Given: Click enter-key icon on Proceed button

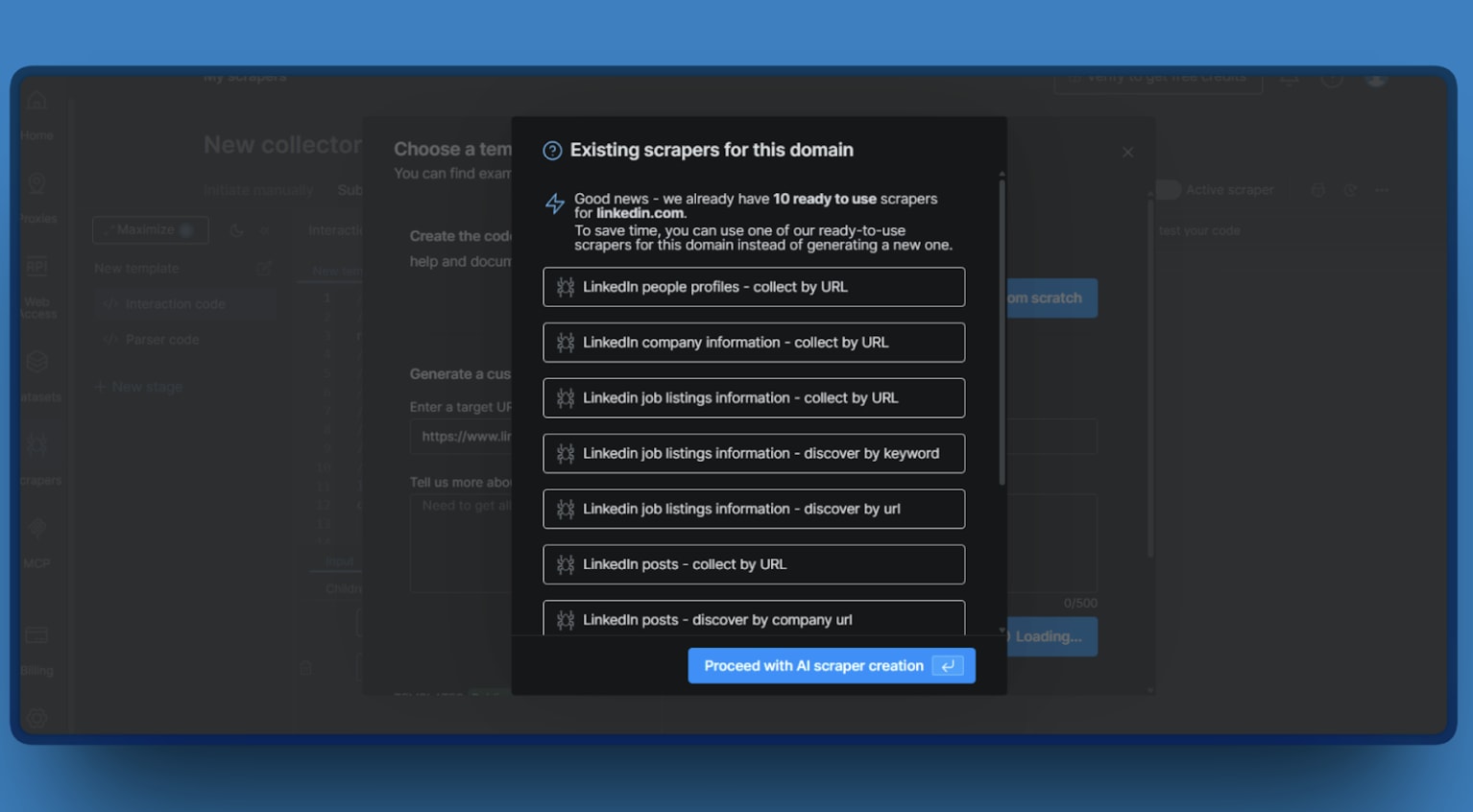Looking at the screenshot, I should 948,666.
